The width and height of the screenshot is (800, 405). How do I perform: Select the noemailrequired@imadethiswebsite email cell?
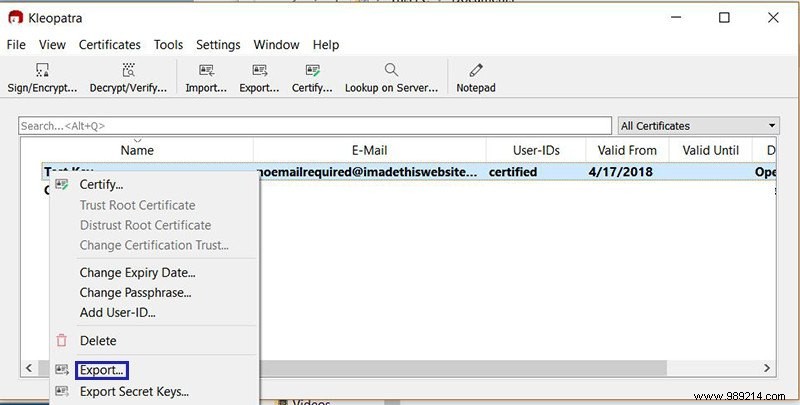click(x=369, y=172)
